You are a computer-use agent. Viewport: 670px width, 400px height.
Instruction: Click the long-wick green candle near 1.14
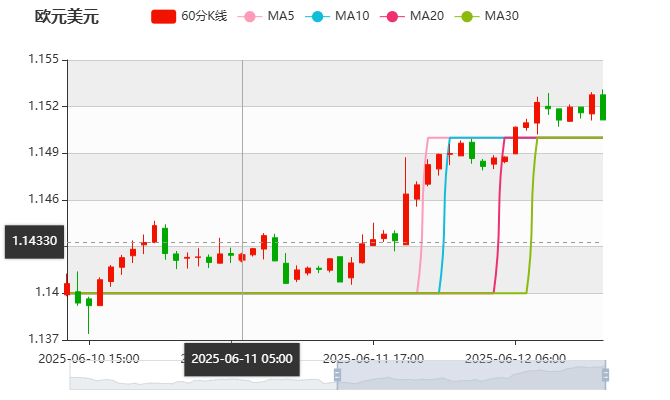click(x=88, y=302)
